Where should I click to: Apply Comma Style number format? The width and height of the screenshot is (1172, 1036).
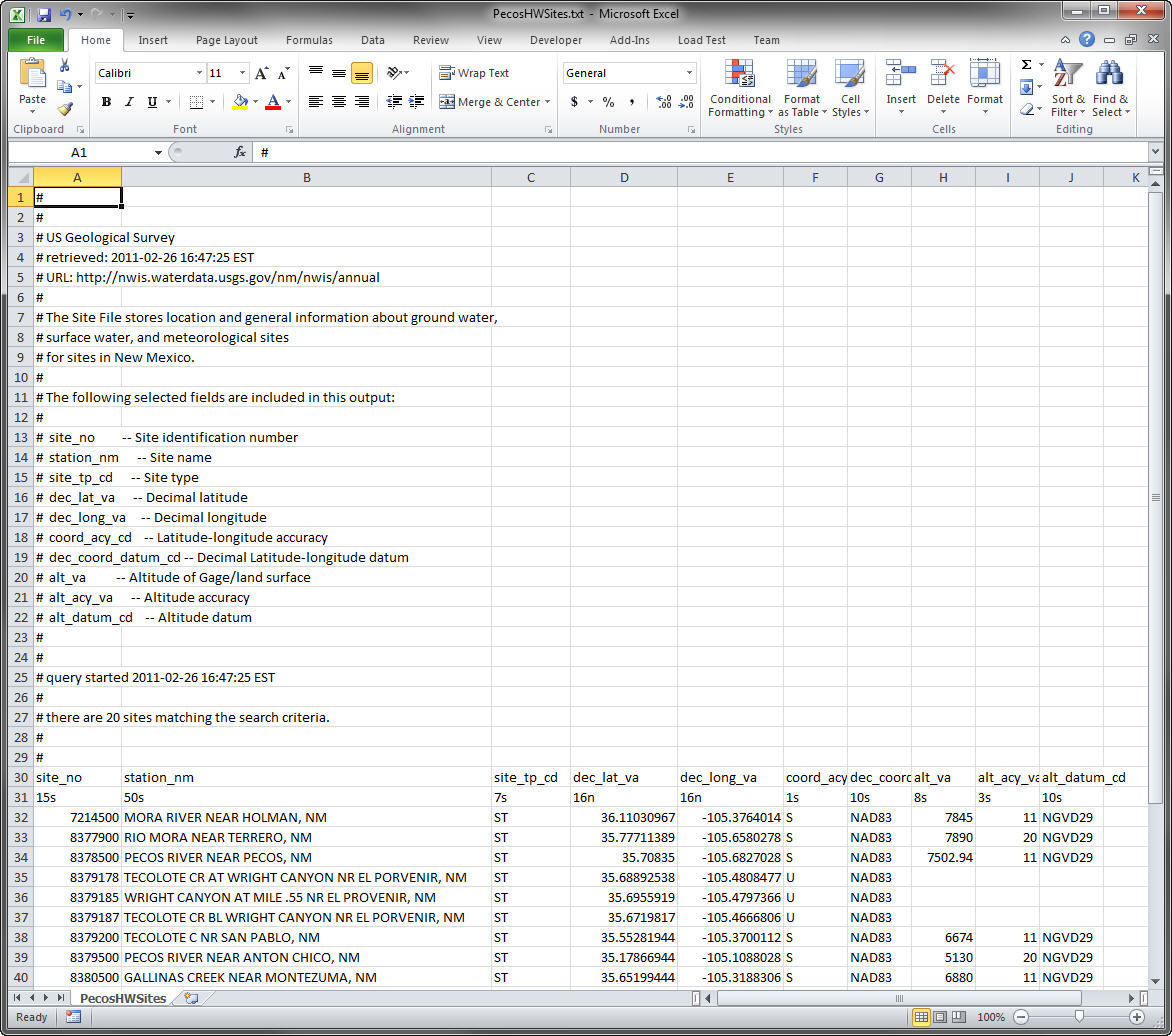[x=632, y=102]
